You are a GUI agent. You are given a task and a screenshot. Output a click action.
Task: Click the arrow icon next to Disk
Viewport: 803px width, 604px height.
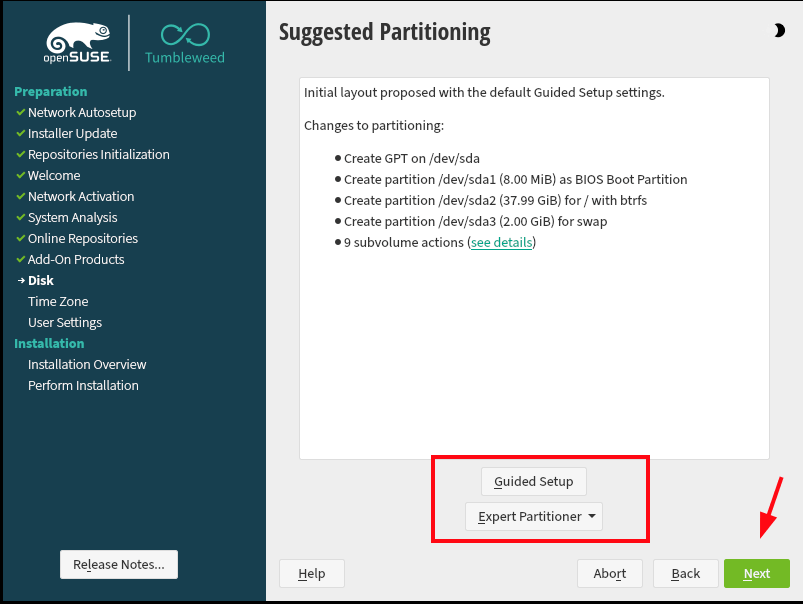pos(22,280)
